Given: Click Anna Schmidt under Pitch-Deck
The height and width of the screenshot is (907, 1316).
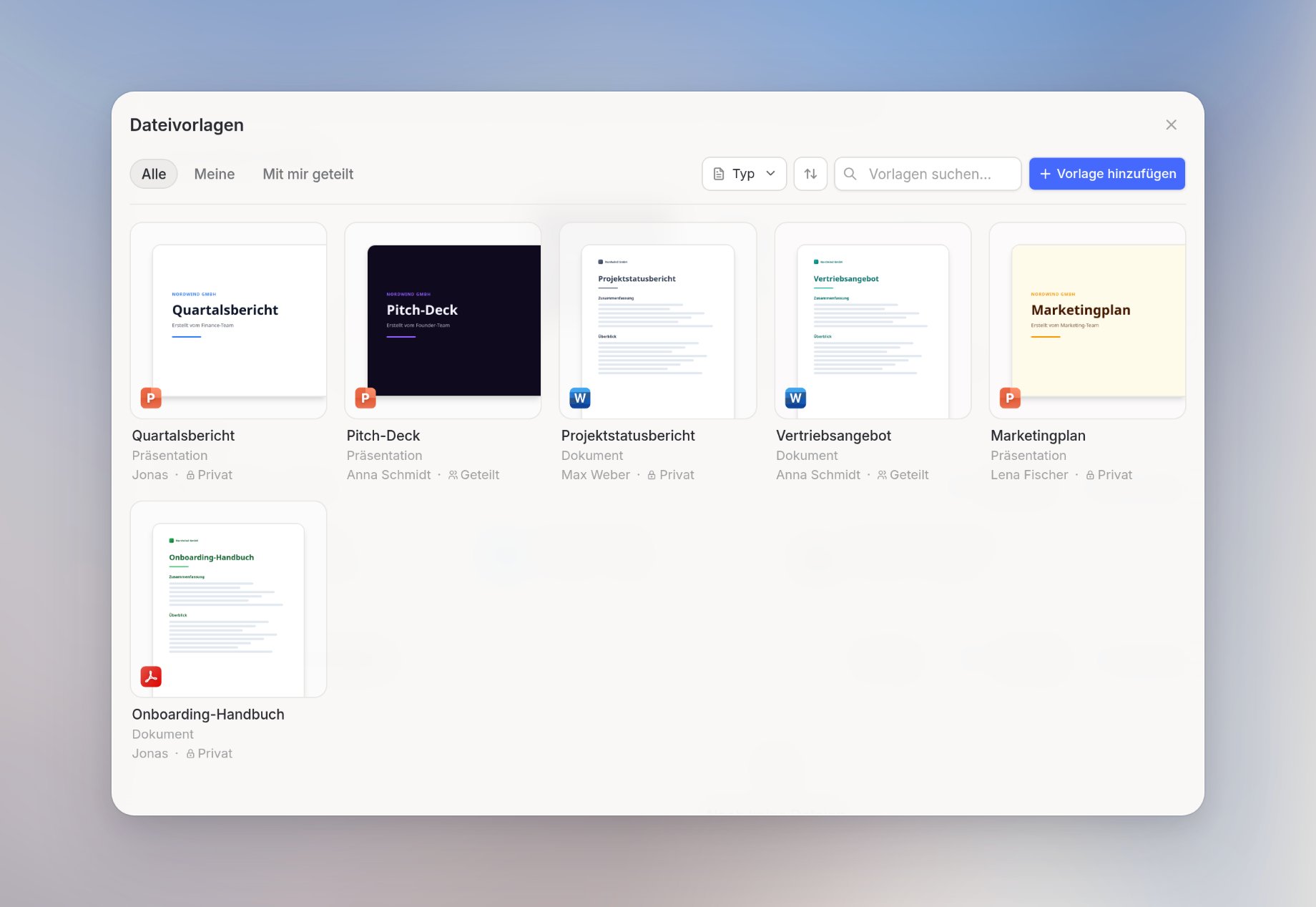Looking at the screenshot, I should 389,475.
